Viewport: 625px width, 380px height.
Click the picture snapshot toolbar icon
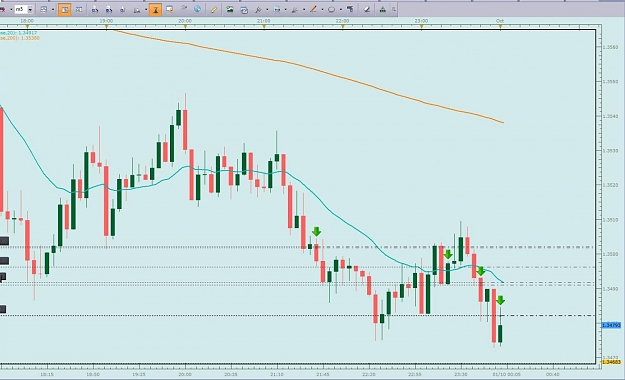point(230,9)
